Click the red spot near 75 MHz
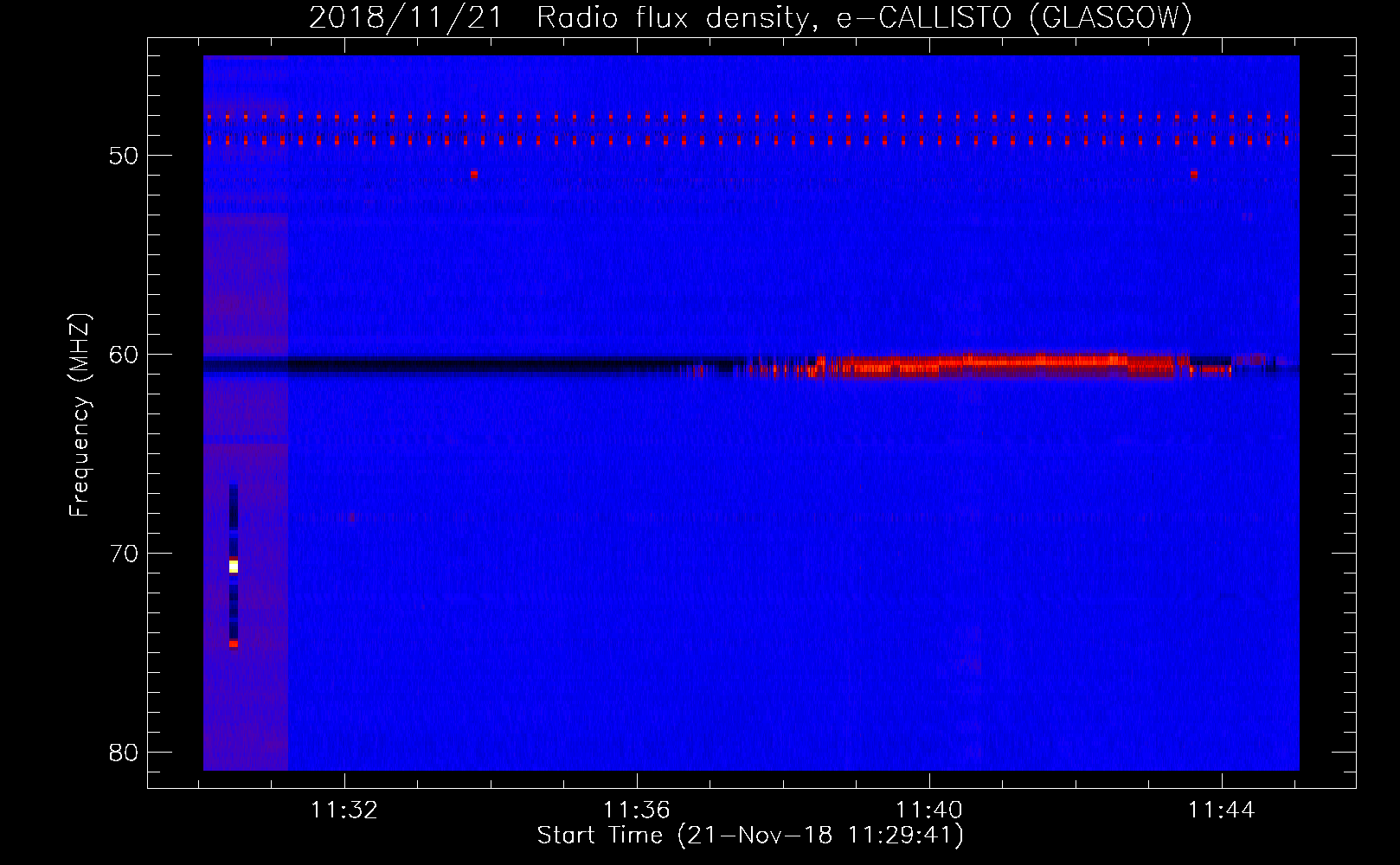The image size is (1400, 865). [234, 644]
